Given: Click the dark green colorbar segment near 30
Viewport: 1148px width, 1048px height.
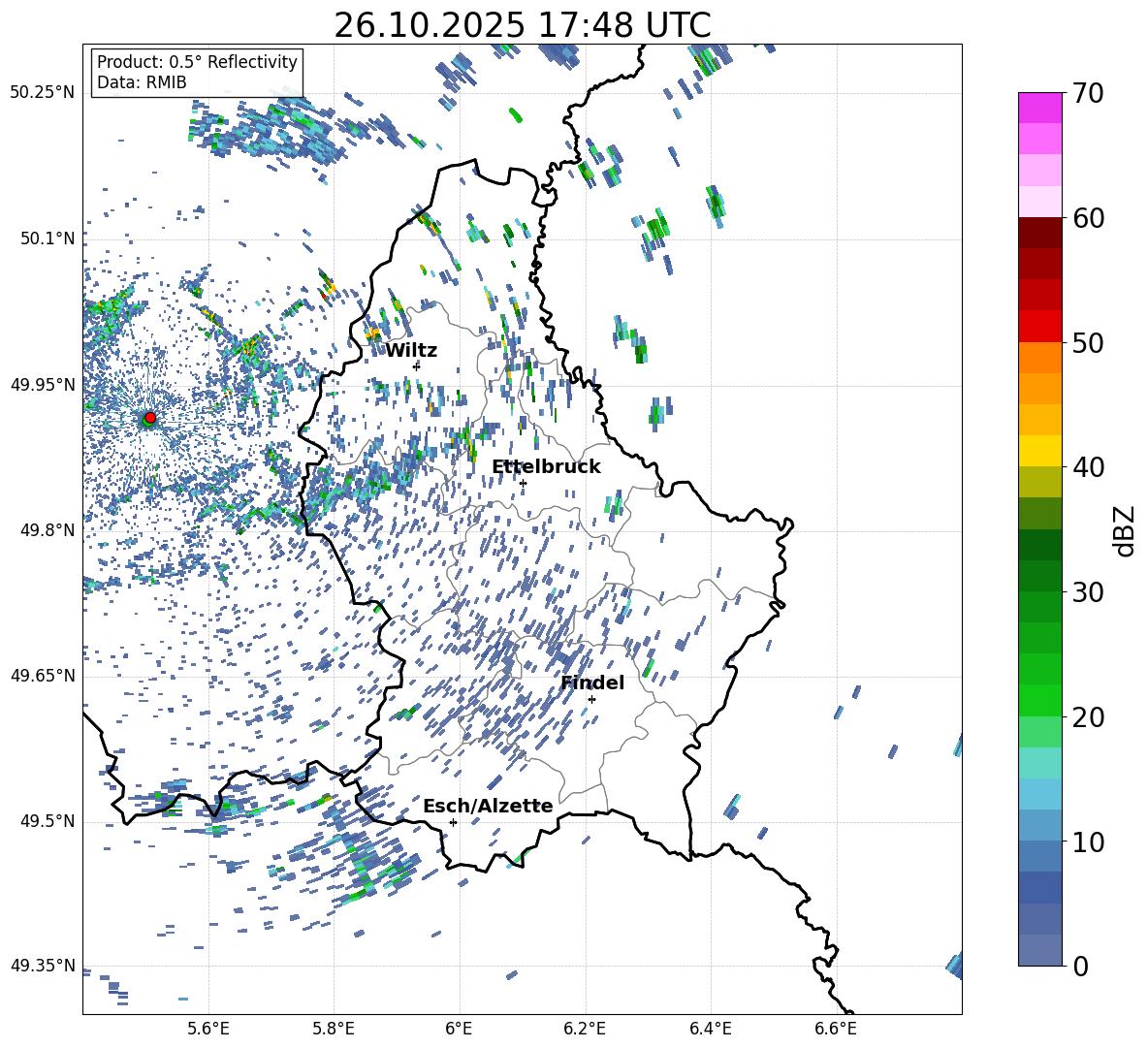Looking at the screenshot, I should point(1039,576).
